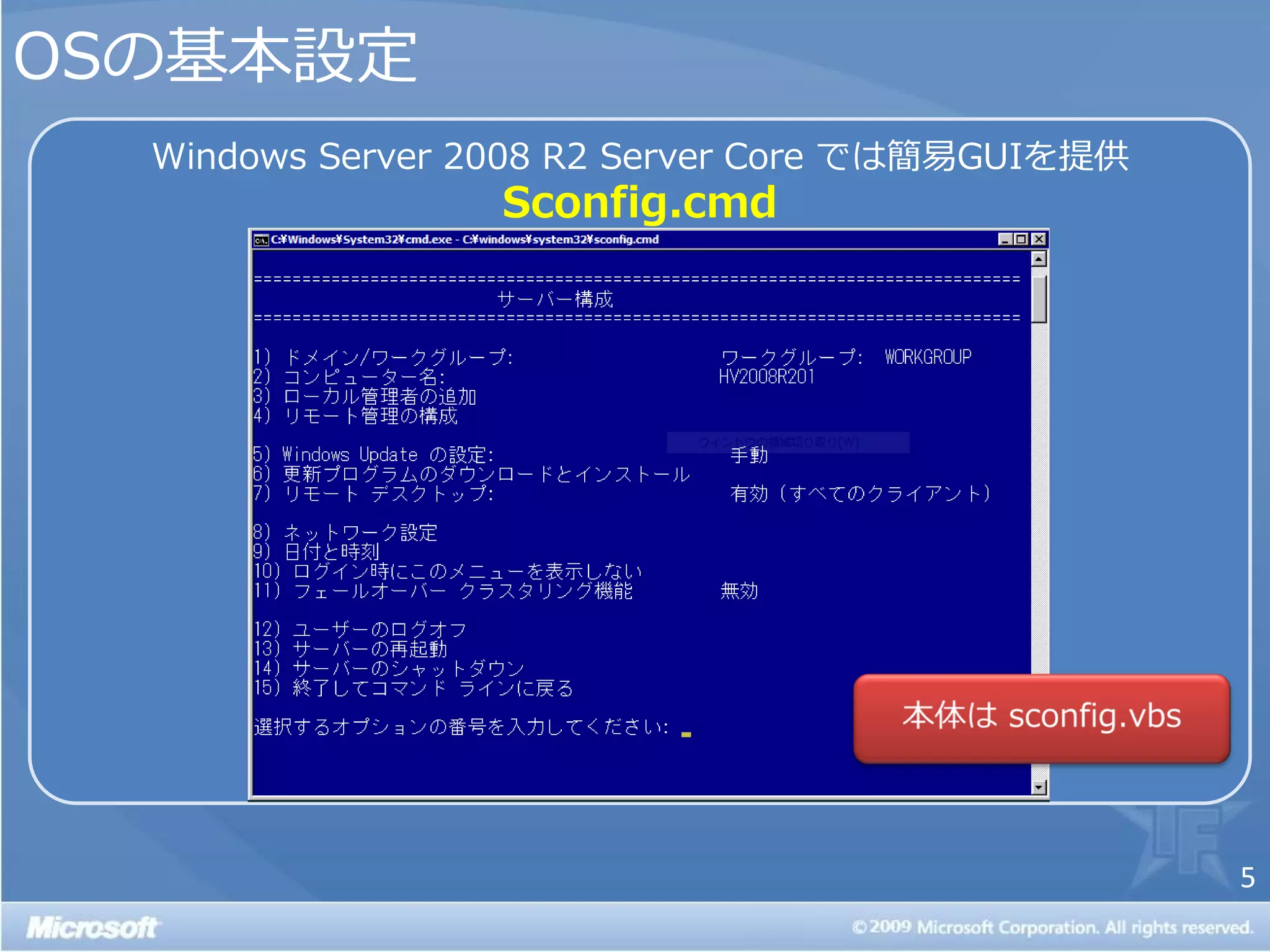The width and height of the screenshot is (1270, 952).
Task: Click the console scrollbar up arrow
Action: [1039, 259]
